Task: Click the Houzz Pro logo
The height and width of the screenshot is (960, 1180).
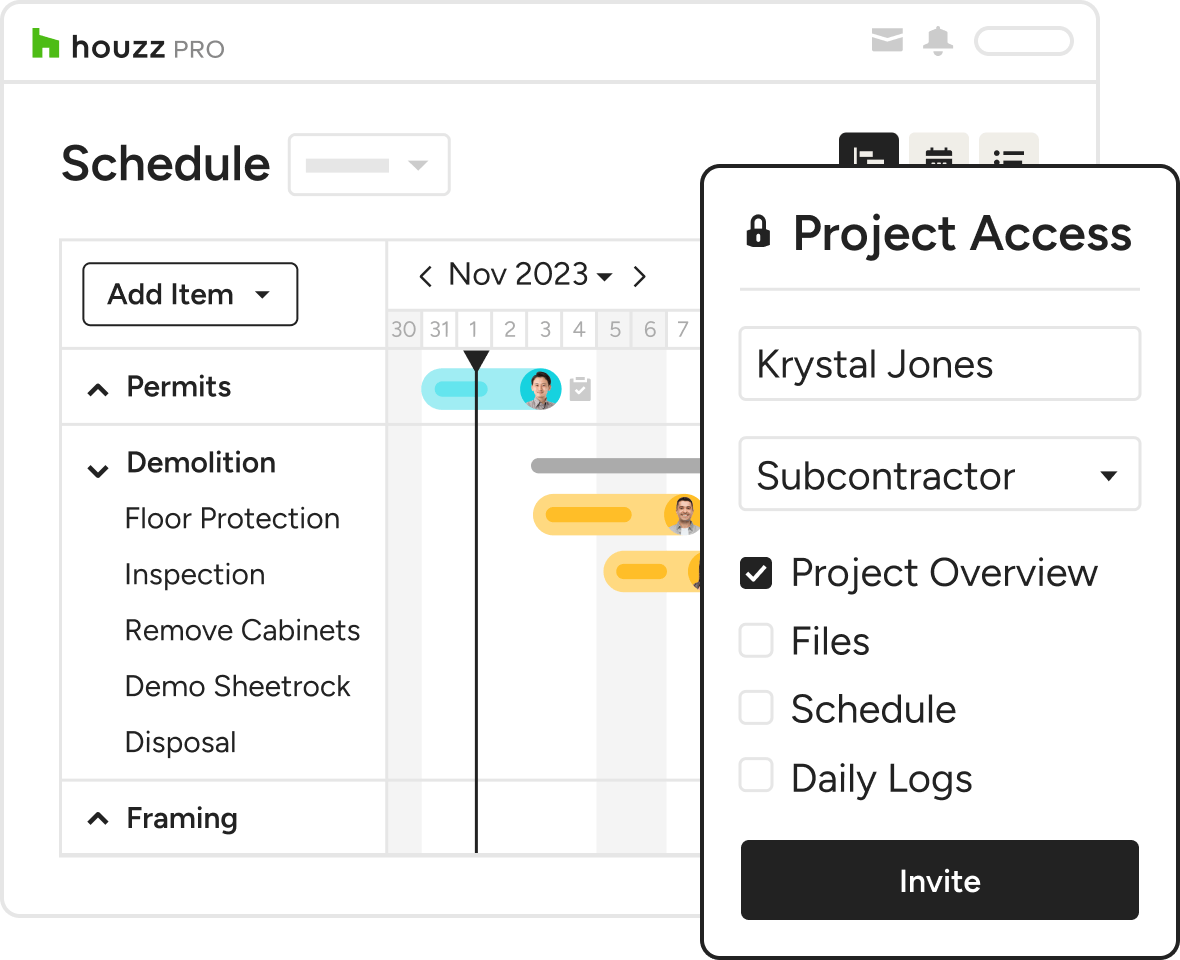Action: click(x=128, y=46)
